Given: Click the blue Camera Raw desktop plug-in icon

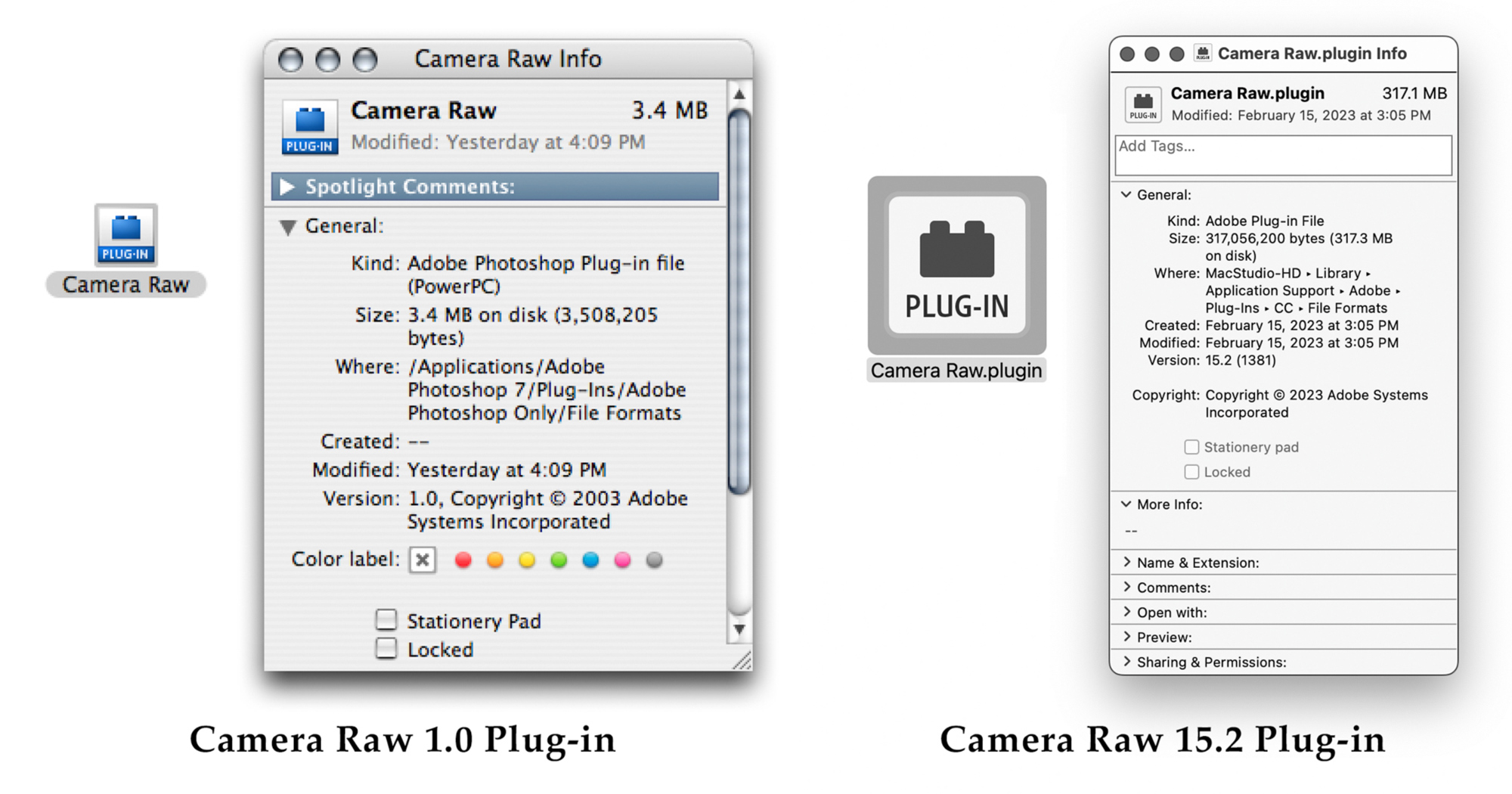Looking at the screenshot, I should 125,234.
